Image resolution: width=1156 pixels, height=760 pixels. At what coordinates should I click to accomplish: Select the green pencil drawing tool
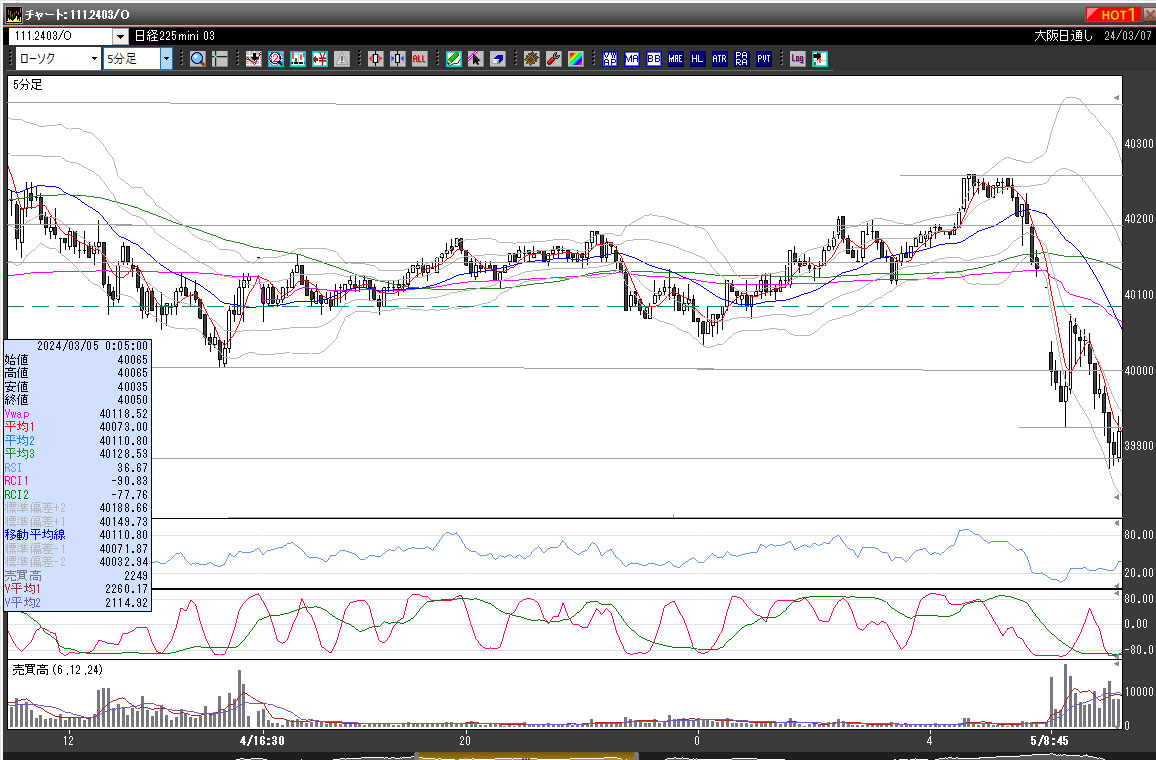point(453,59)
